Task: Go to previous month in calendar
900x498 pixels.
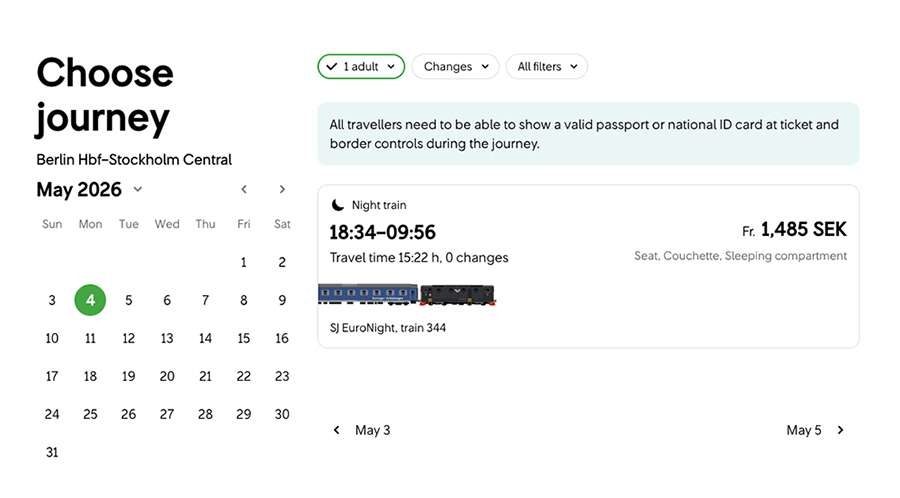Action: 244,189
